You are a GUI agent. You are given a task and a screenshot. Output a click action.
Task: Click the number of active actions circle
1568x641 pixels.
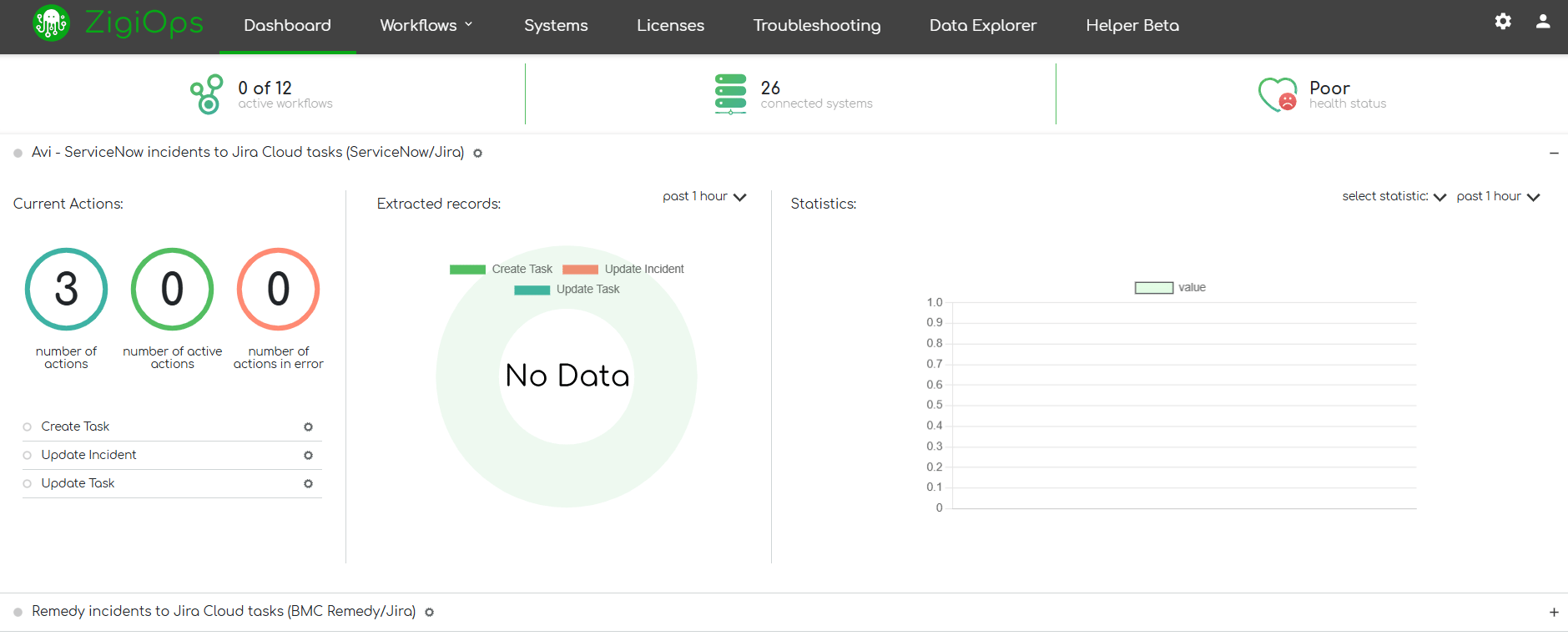click(x=172, y=289)
